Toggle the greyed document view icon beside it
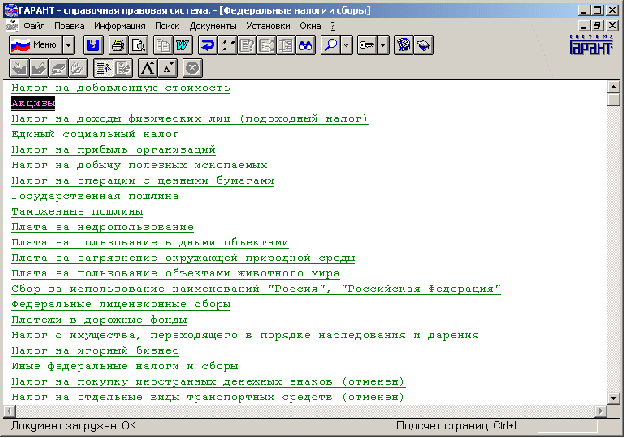 123,68
